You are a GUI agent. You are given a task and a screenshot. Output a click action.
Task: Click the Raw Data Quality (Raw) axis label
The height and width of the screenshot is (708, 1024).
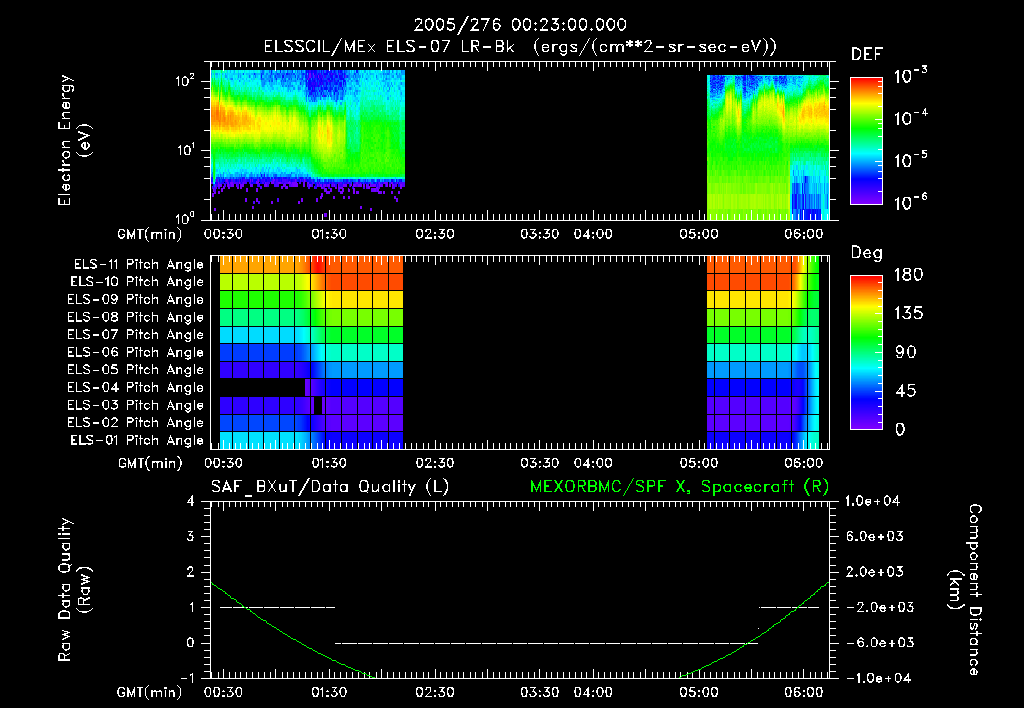74,590
